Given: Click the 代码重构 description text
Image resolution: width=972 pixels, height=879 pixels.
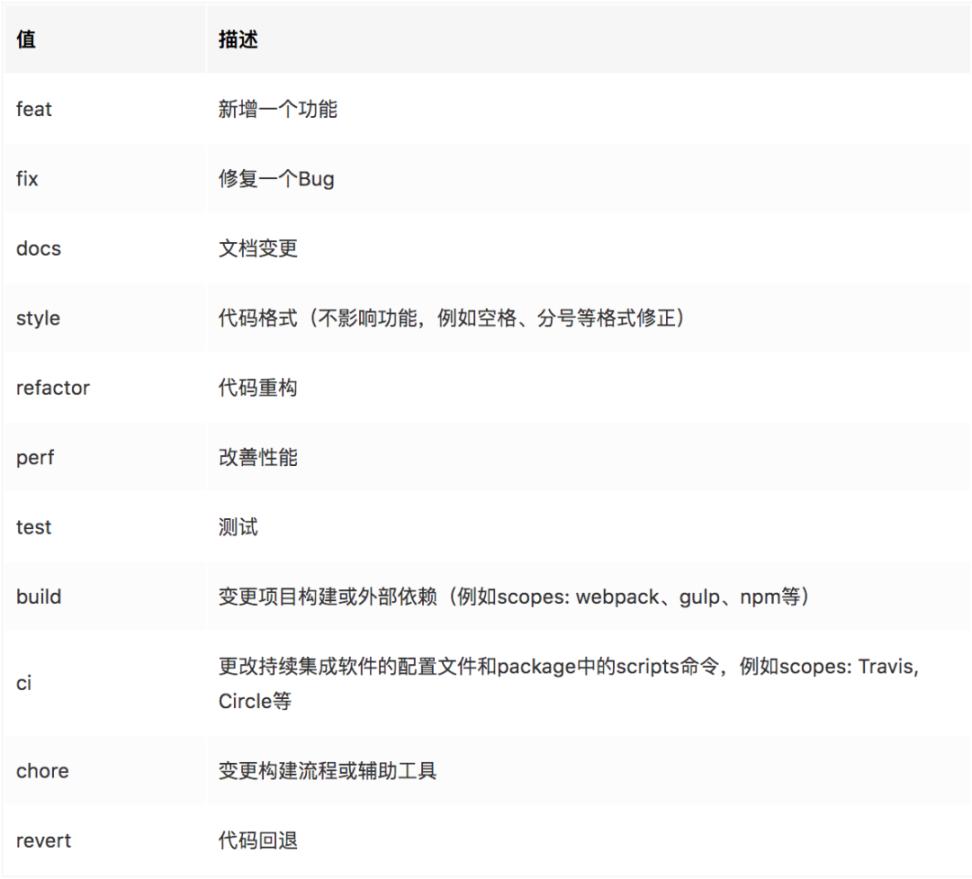Looking at the screenshot, I should (258, 388).
